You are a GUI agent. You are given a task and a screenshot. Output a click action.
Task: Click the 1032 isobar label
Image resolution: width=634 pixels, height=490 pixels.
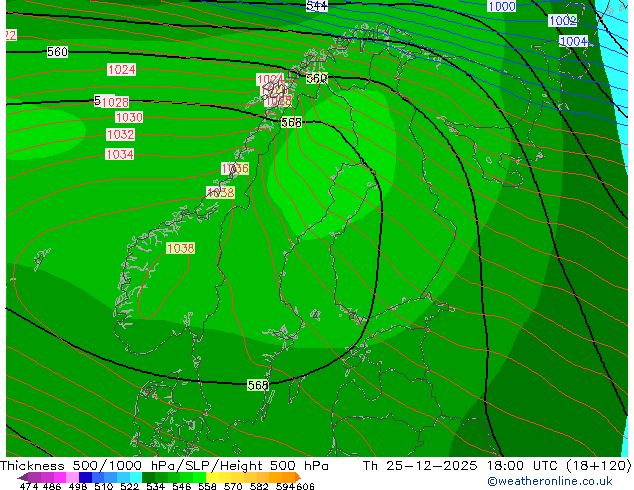(x=120, y=135)
